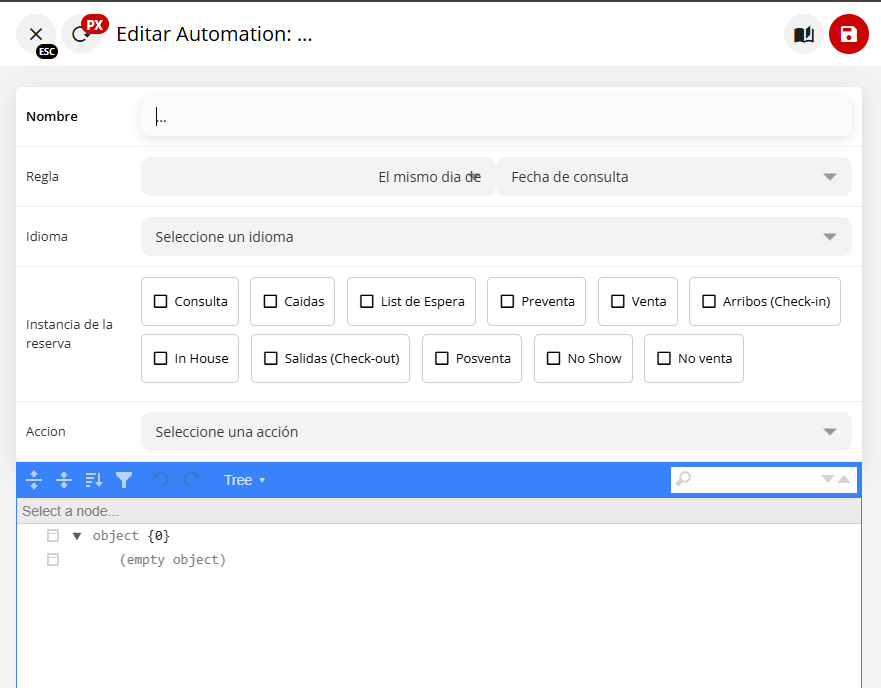Check the Venta instance option

pos(617,301)
